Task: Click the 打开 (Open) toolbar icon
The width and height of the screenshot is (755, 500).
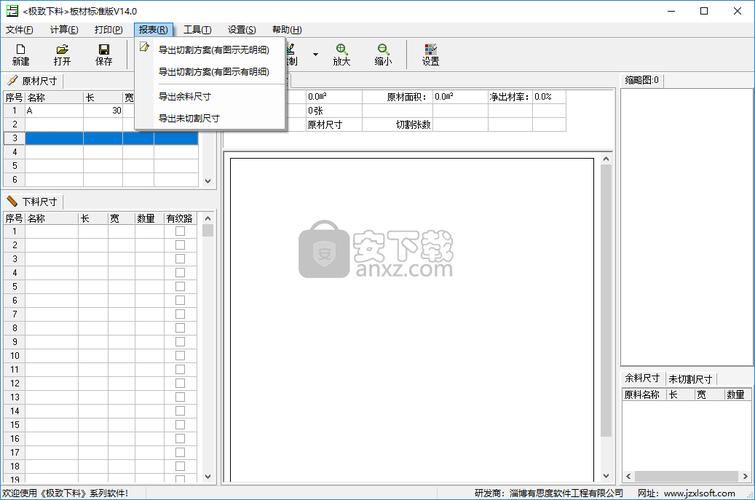Action: point(62,54)
